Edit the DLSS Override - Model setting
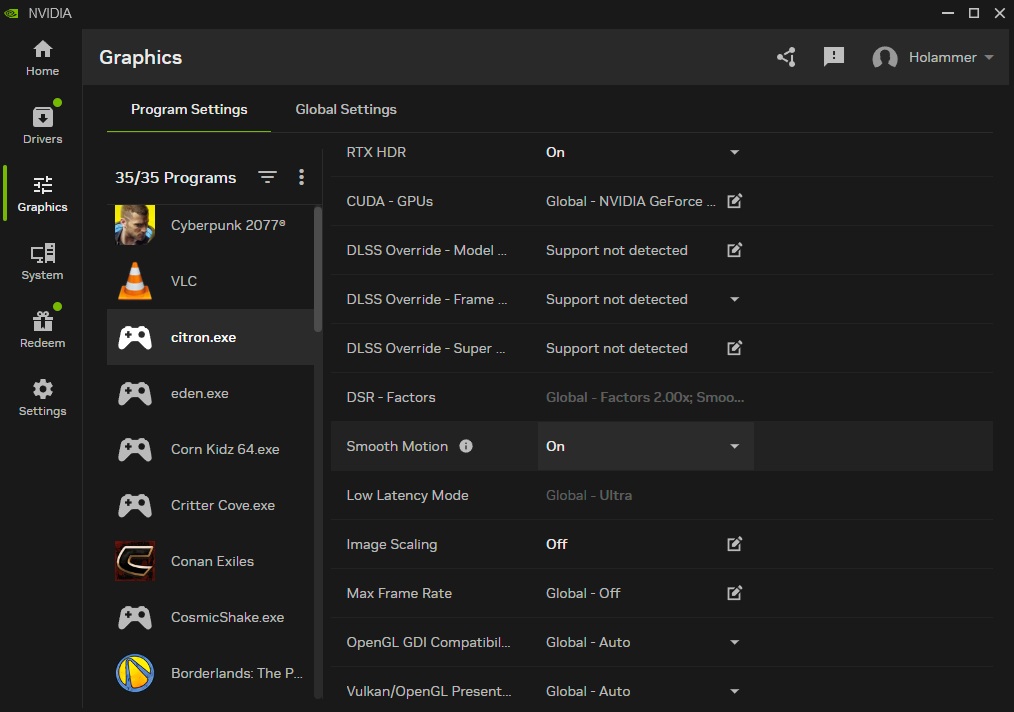 pos(734,250)
